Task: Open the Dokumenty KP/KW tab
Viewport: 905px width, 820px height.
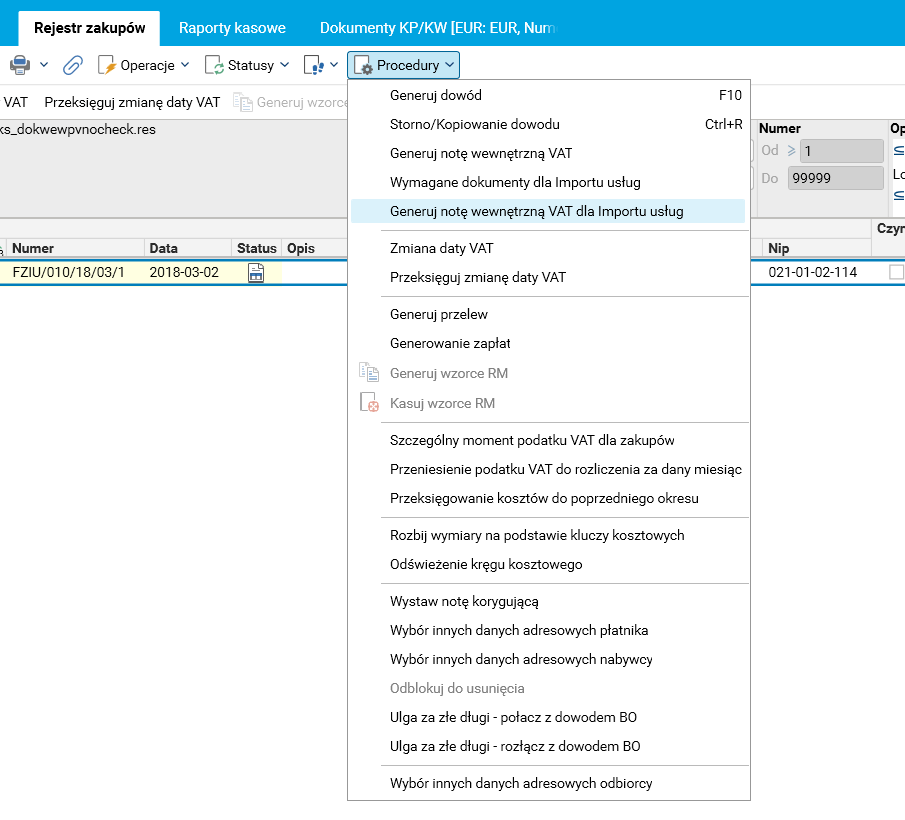Action: pyautogui.click(x=437, y=28)
